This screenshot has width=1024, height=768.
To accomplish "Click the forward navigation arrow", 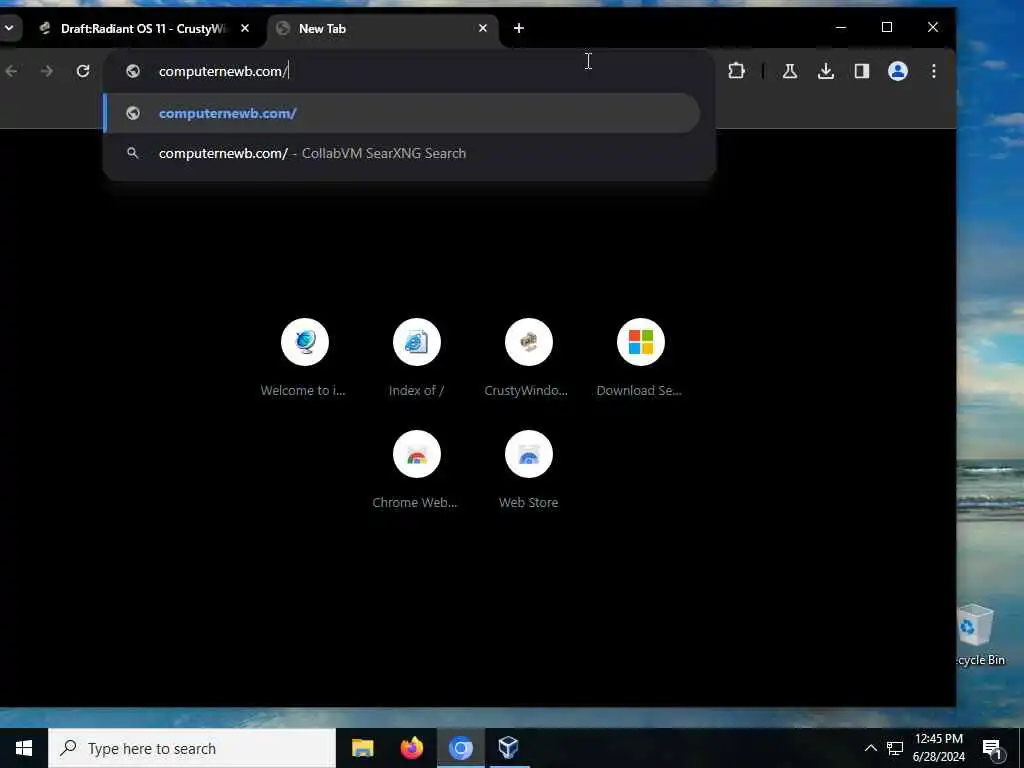I will pyautogui.click(x=47, y=71).
